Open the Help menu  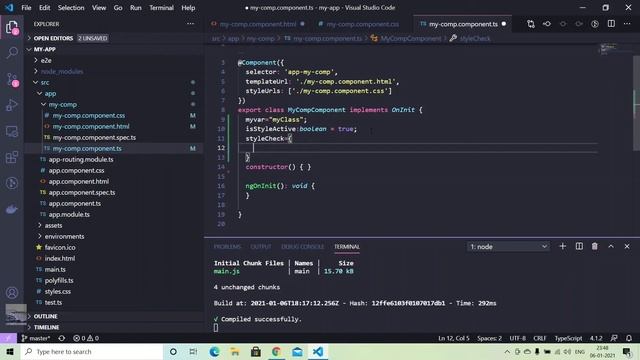point(188,8)
